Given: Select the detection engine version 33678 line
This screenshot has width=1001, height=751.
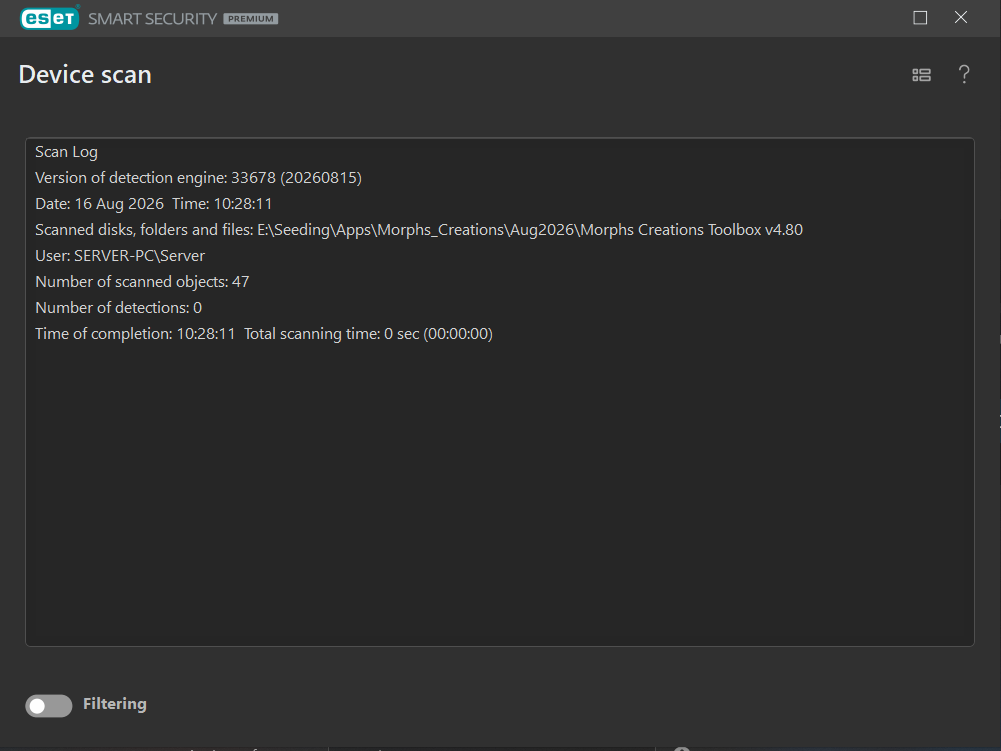Looking at the screenshot, I should 199,178.
